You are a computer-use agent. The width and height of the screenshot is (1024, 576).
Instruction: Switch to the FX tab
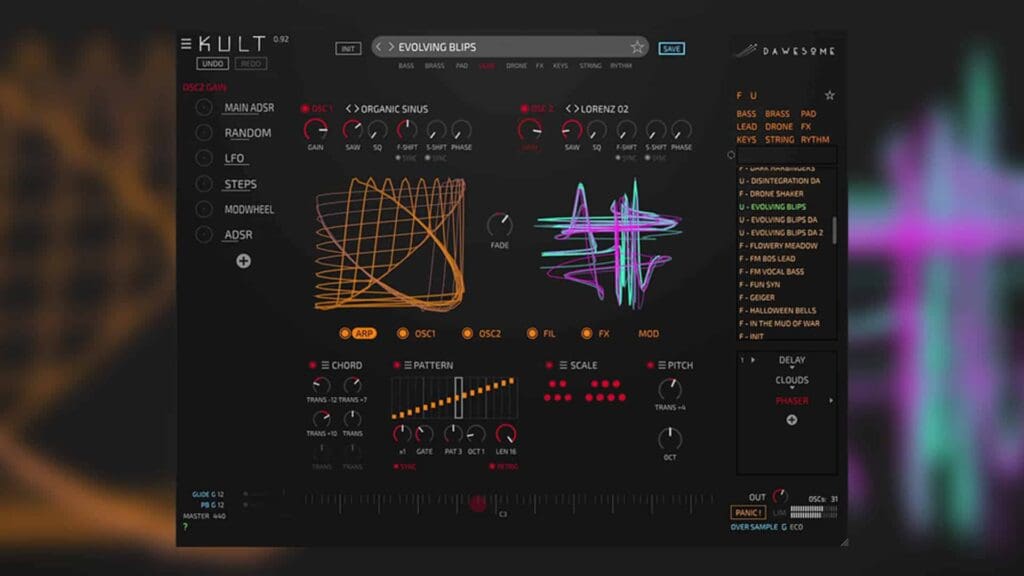pos(603,333)
